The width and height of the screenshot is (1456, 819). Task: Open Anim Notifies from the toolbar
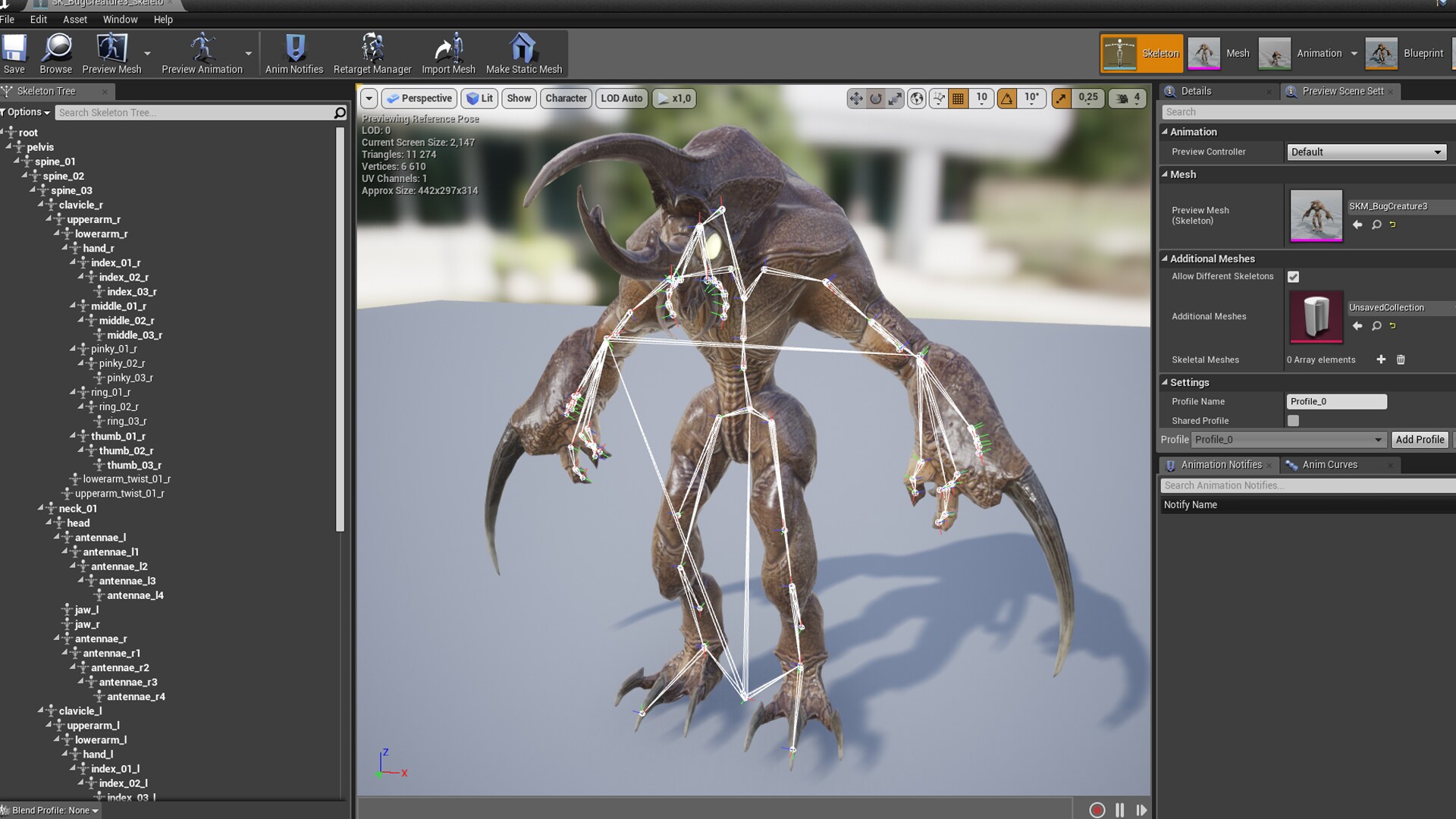(294, 53)
